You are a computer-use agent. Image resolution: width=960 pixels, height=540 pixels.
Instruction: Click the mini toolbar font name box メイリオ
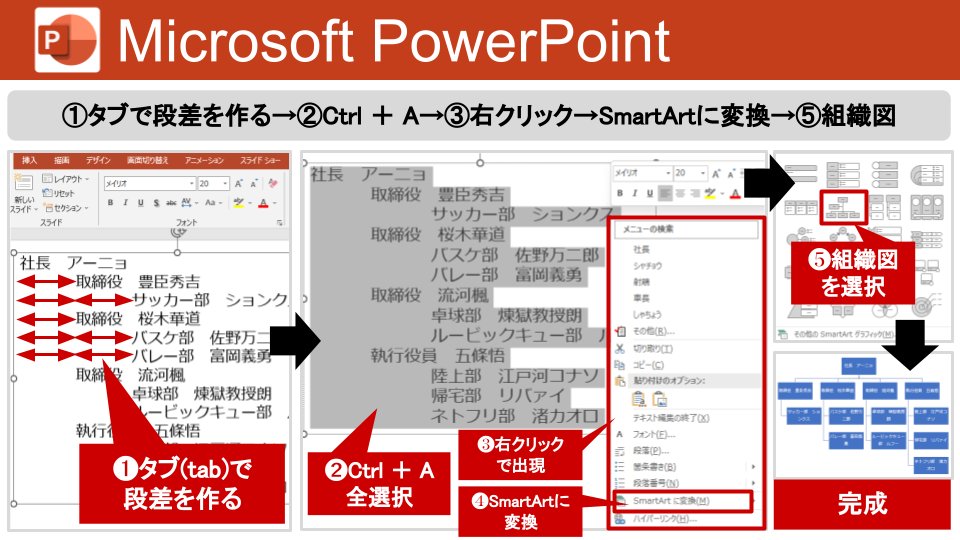[x=642, y=173]
